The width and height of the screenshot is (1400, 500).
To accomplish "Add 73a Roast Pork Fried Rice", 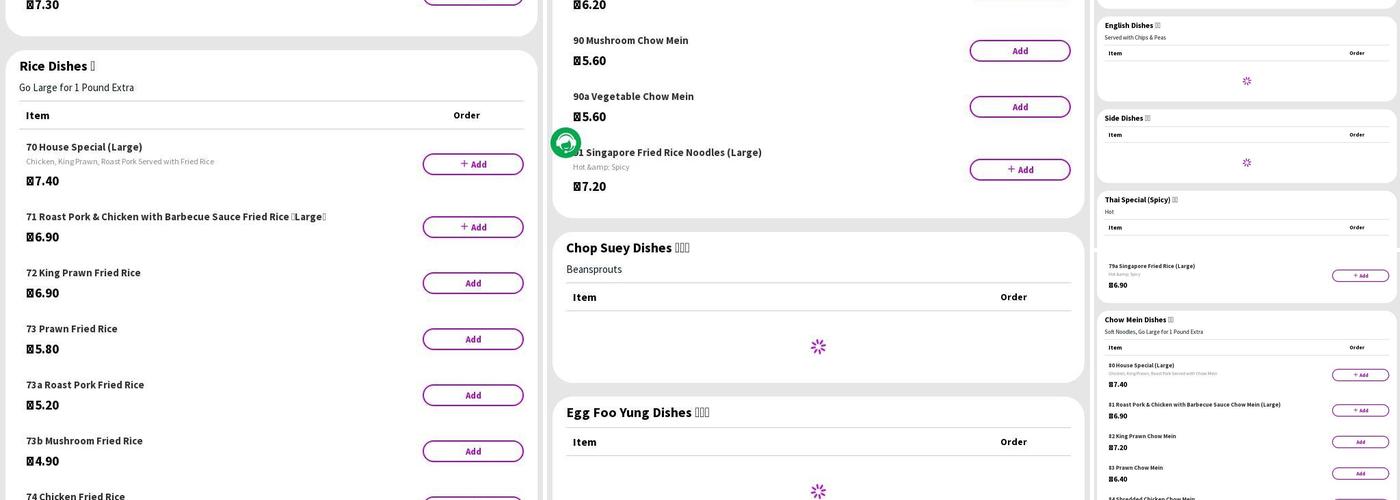I will pyautogui.click(x=473, y=395).
